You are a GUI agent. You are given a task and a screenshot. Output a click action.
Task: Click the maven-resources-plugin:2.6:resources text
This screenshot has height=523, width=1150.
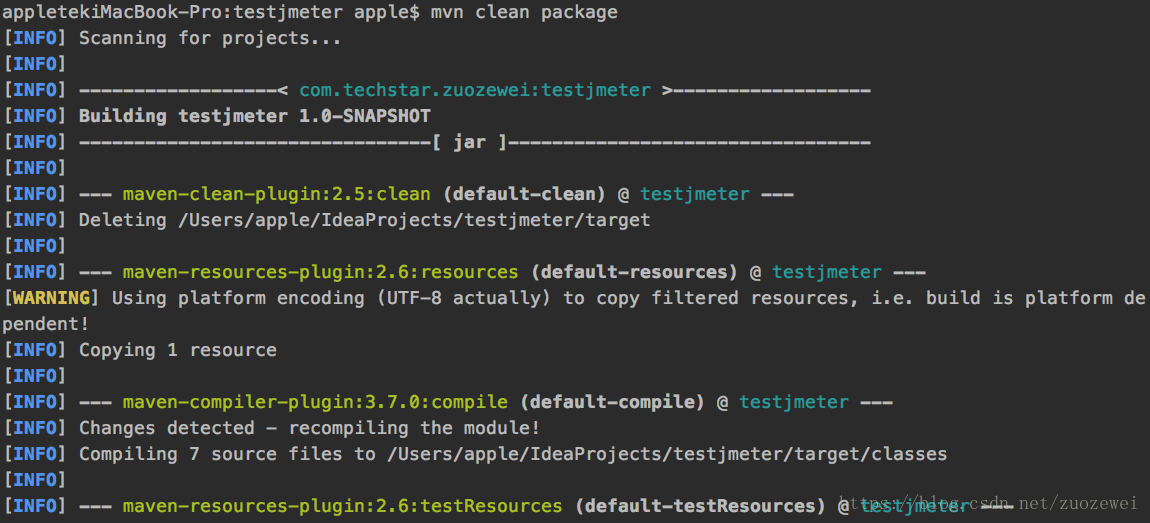(x=320, y=273)
